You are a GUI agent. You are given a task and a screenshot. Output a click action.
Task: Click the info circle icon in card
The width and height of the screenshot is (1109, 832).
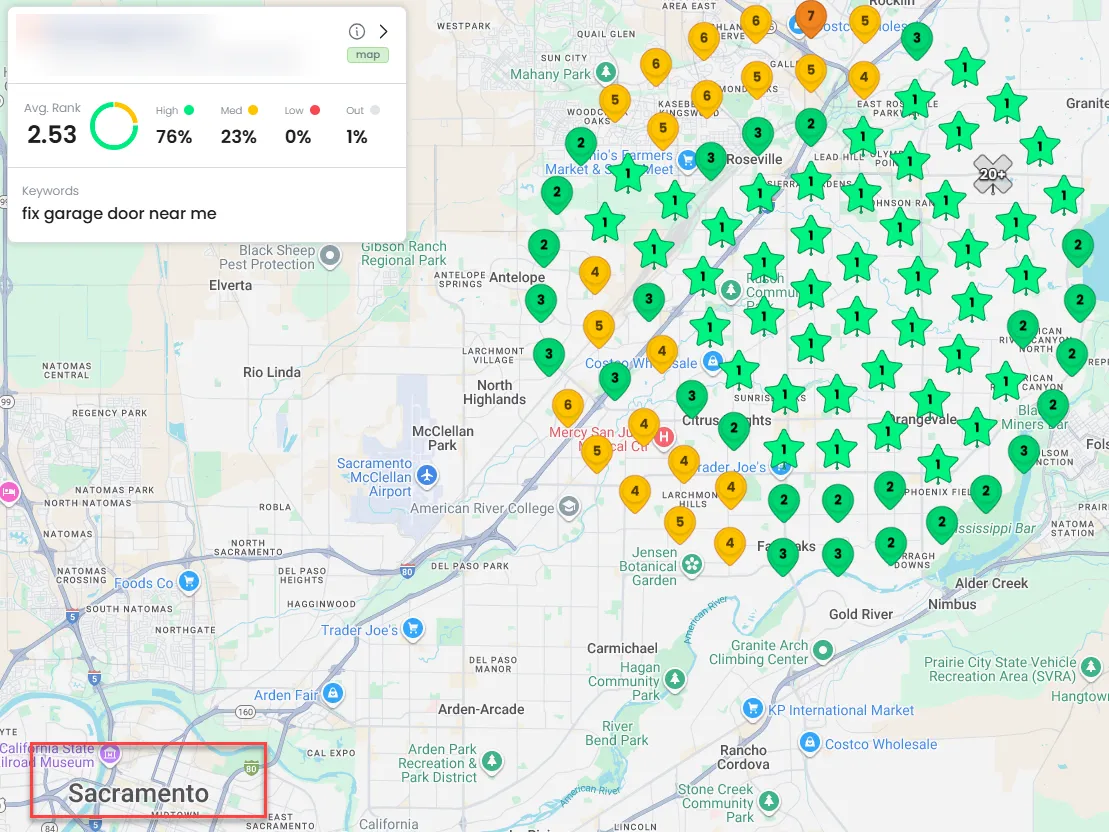[x=356, y=31]
